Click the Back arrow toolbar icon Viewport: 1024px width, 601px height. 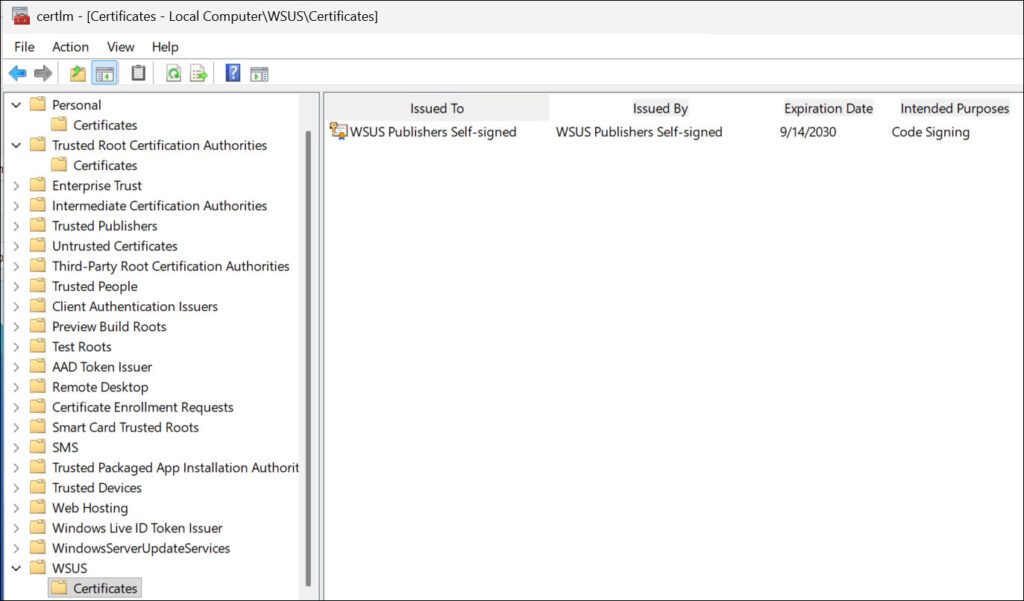point(17,73)
